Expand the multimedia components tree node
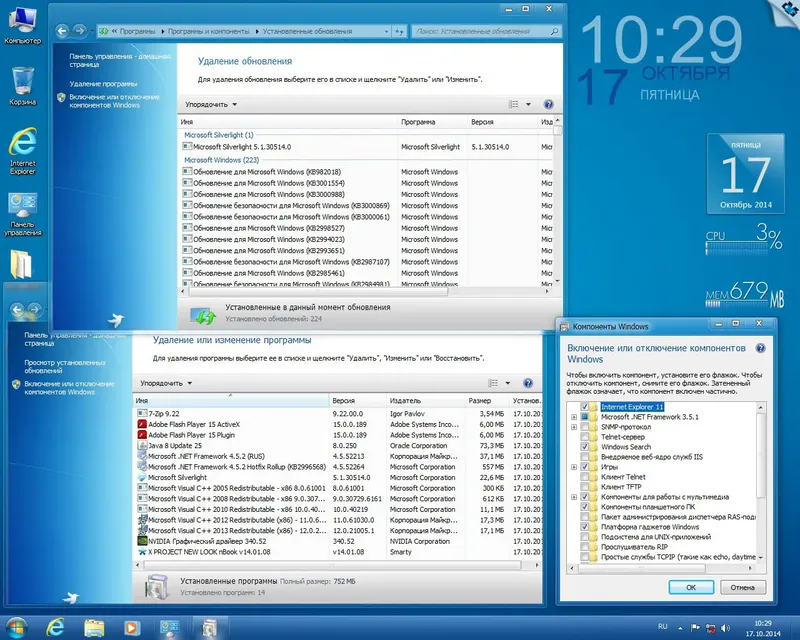The height and width of the screenshot is (640, 800). click(x=574, y=497)
